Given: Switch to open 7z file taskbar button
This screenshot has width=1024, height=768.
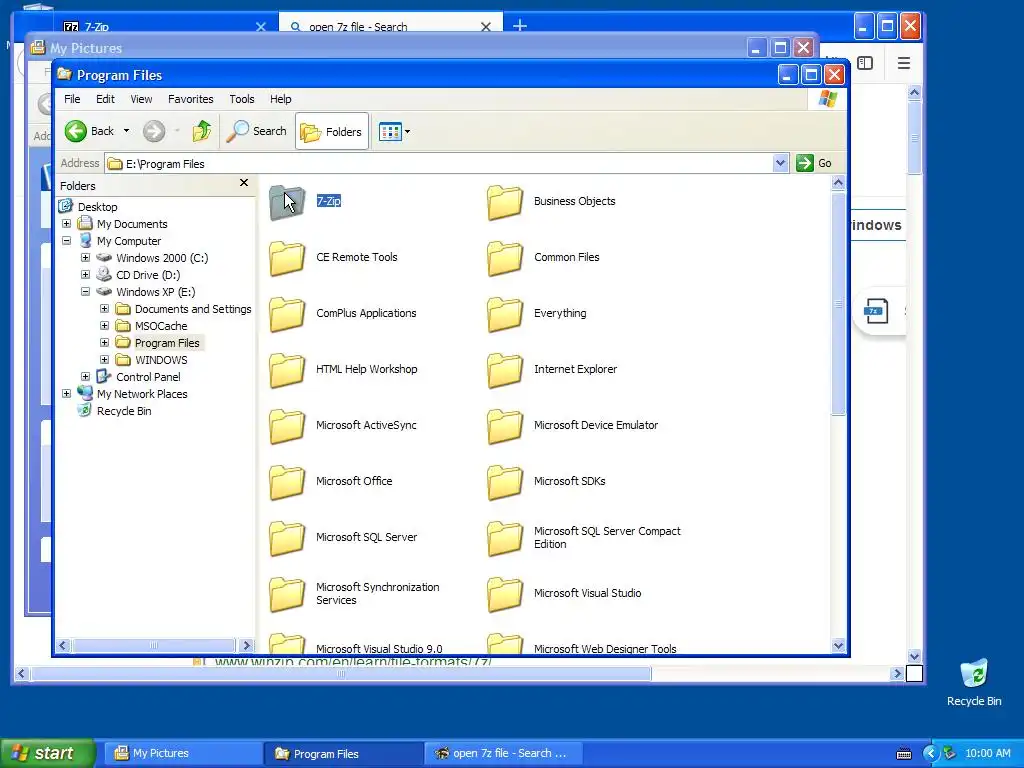Looking at the screenshot, I should tap(502, 754).
